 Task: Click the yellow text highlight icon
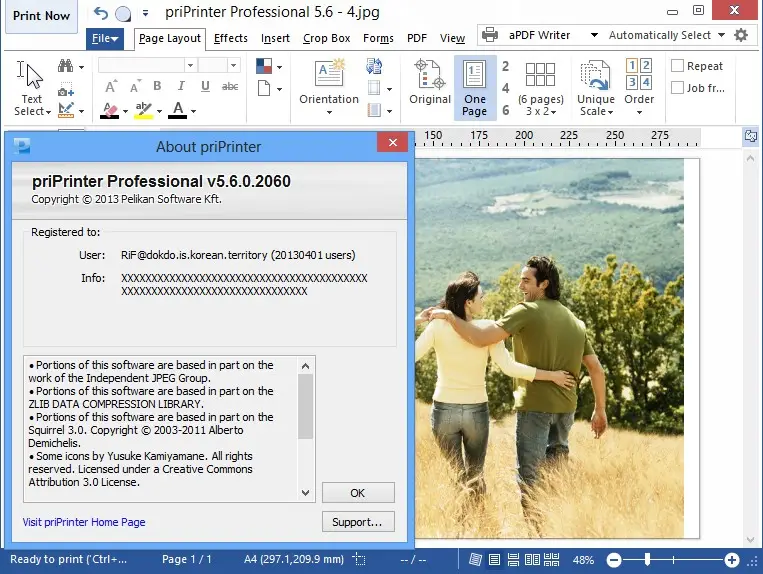[144, 110]
